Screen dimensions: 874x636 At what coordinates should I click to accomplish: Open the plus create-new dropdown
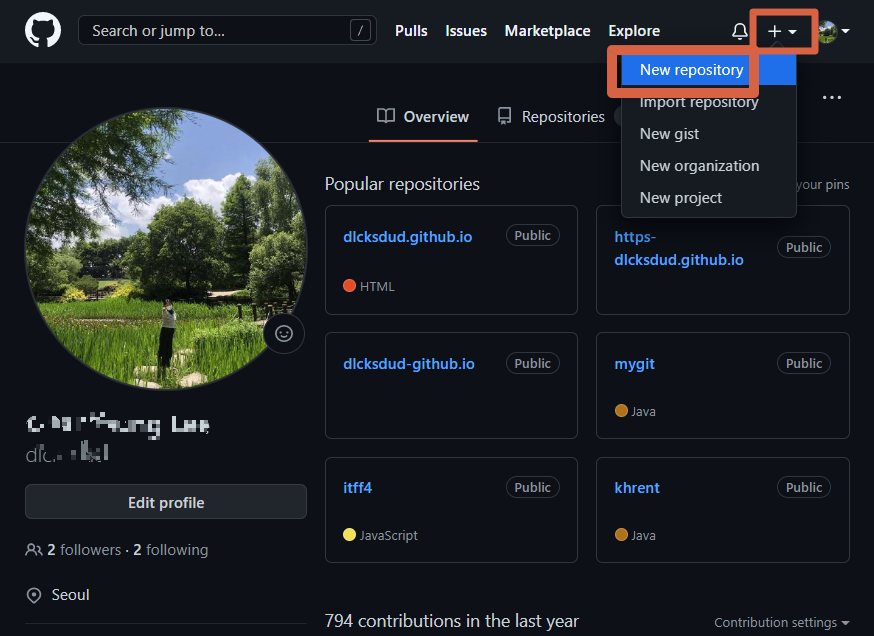pos(782,31)
